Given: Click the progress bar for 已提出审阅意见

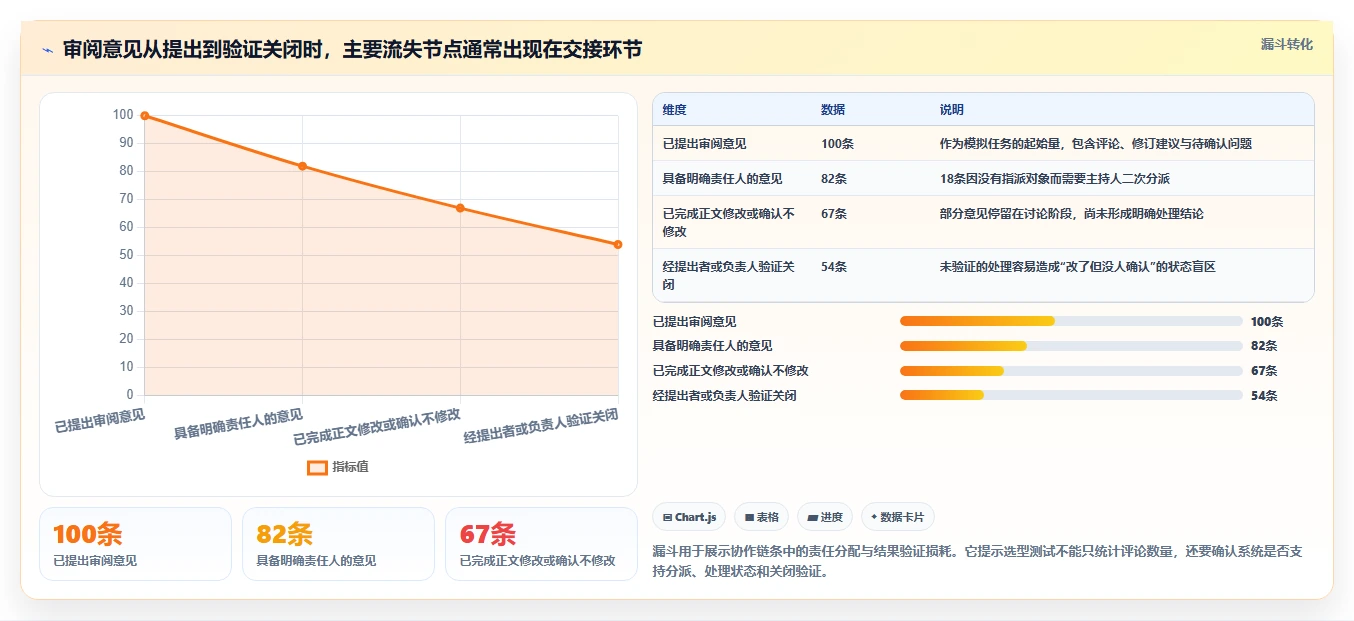Looking at the screenshot, I should point(1071,321).
